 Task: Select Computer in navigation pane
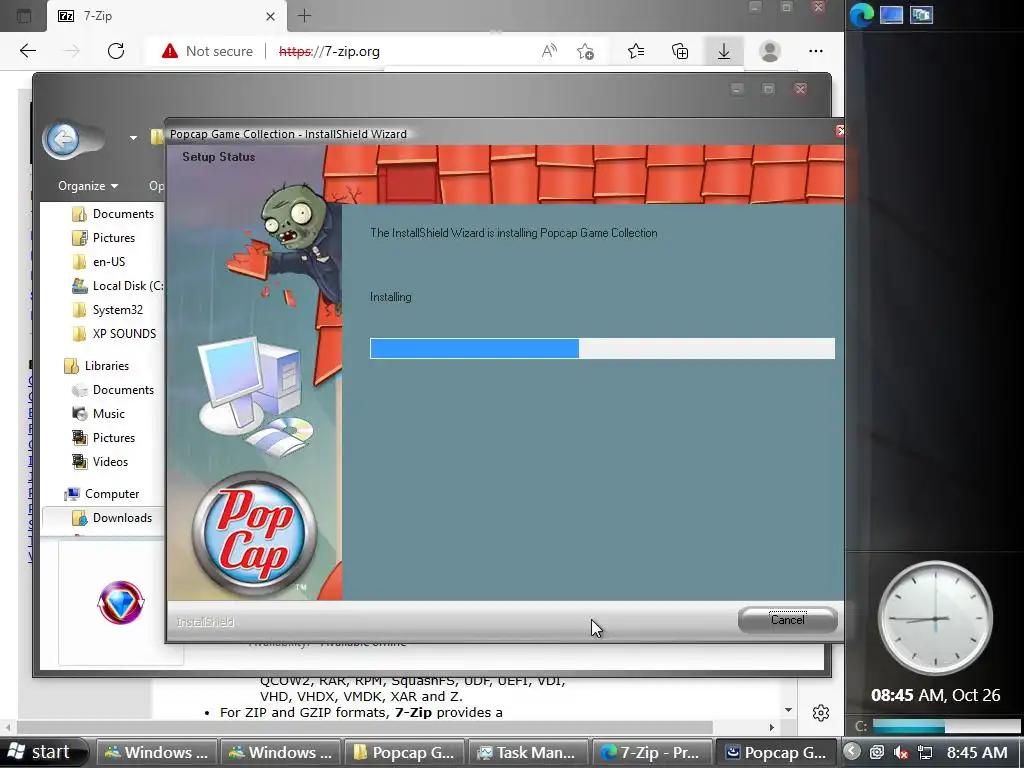click(x=101, y=494)
